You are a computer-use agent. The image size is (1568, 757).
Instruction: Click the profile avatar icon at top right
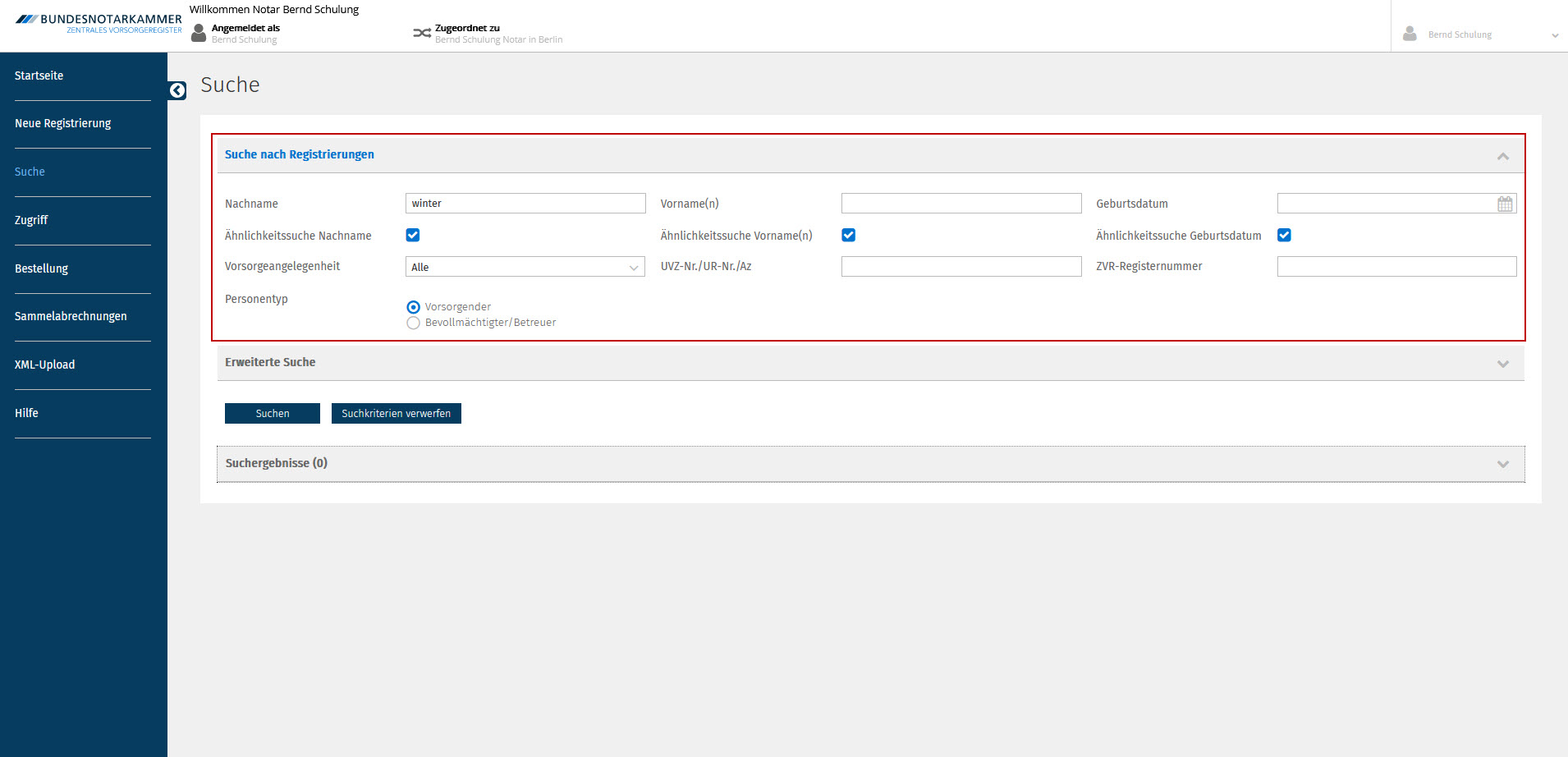[1410, 34]
